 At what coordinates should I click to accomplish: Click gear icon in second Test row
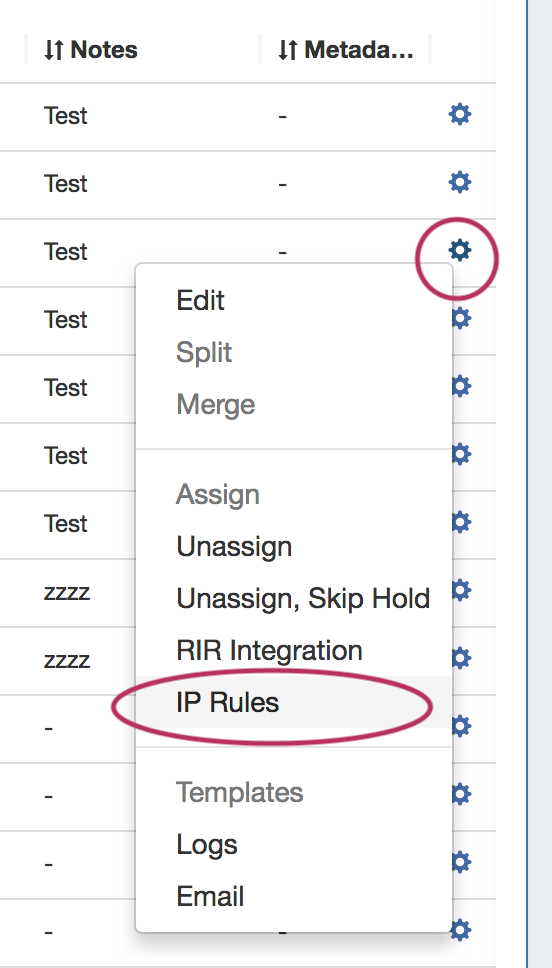pos(459,182)
